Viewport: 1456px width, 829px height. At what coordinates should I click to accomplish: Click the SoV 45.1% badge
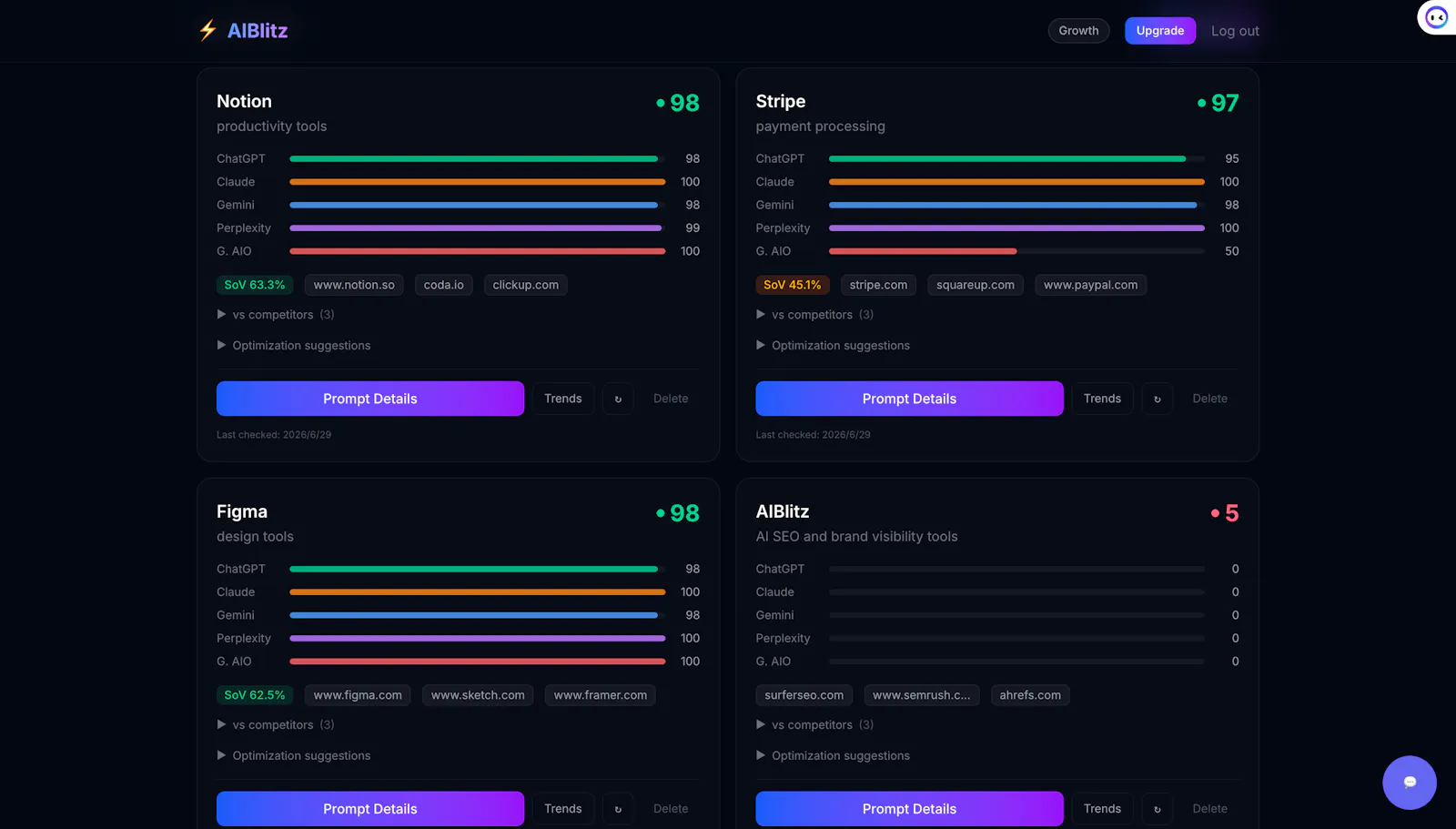coord(793,285)
